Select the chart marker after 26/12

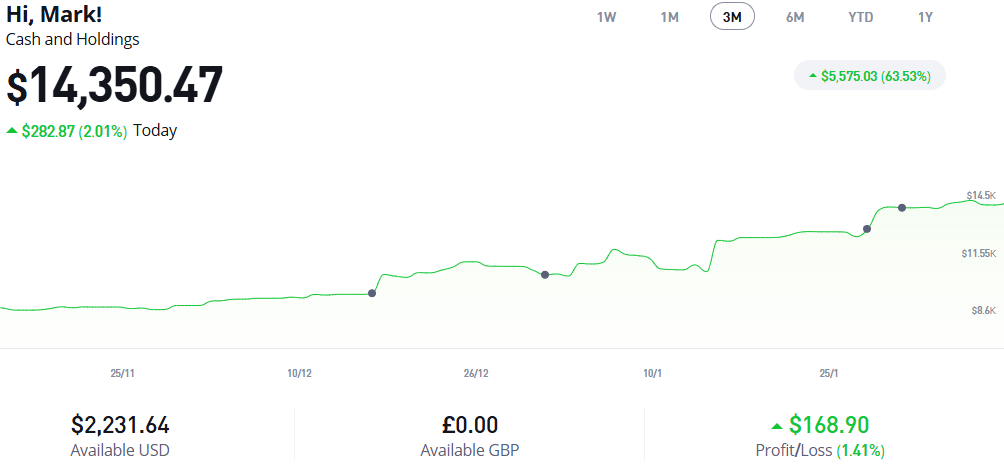tap(545, 274)
